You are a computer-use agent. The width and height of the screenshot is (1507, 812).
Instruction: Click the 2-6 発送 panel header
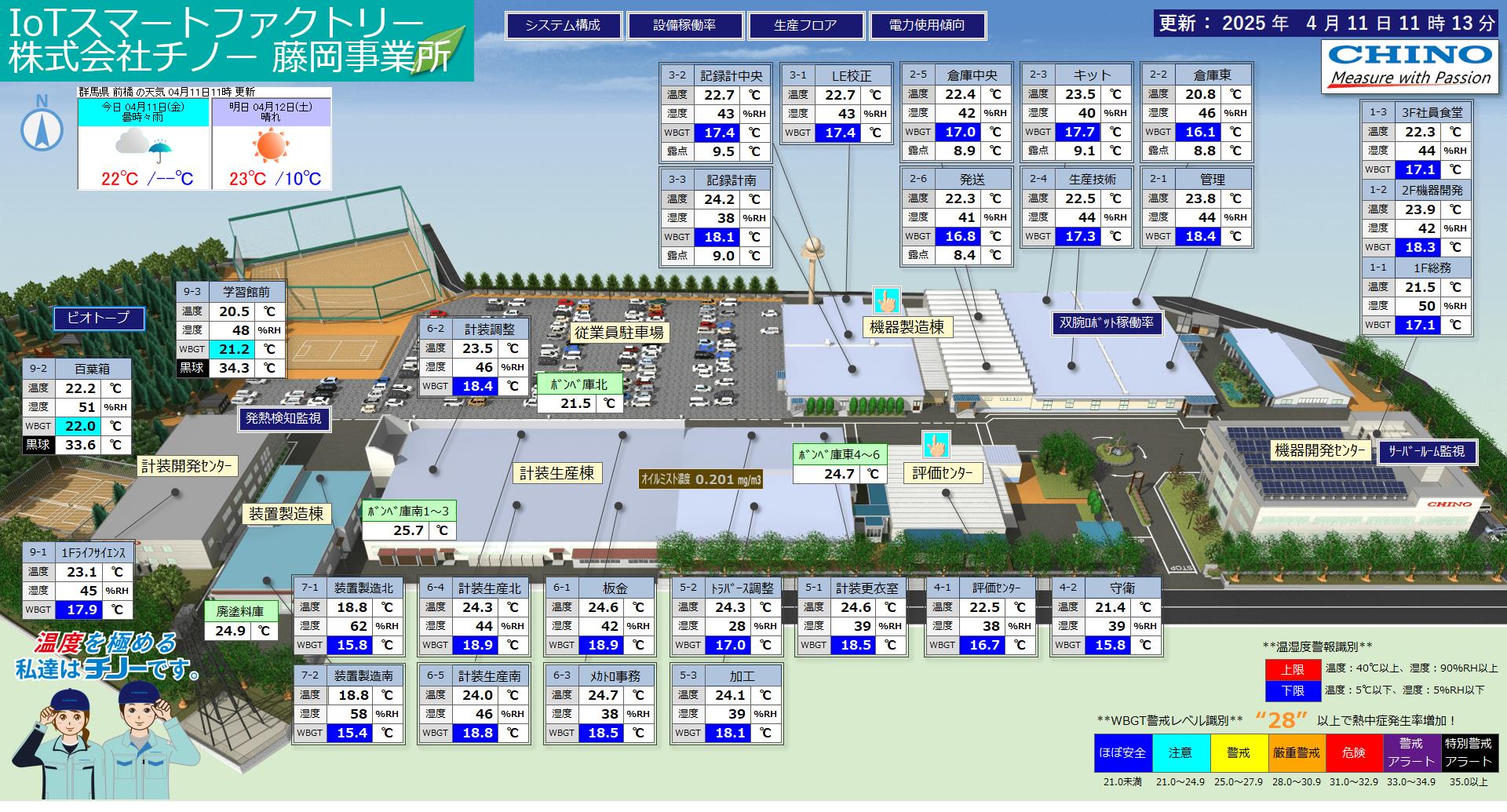(957, 180)
